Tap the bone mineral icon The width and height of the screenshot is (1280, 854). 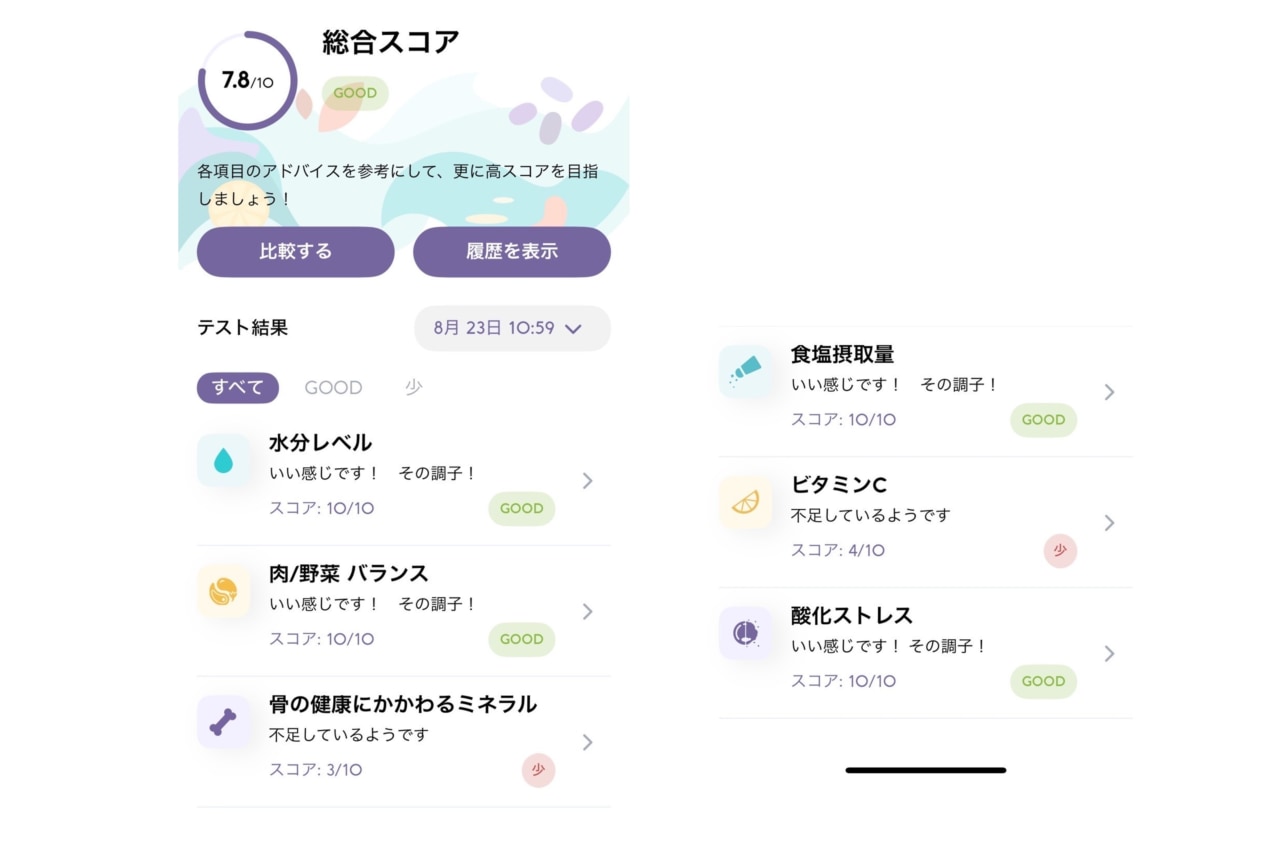click(x=224, y=722)
